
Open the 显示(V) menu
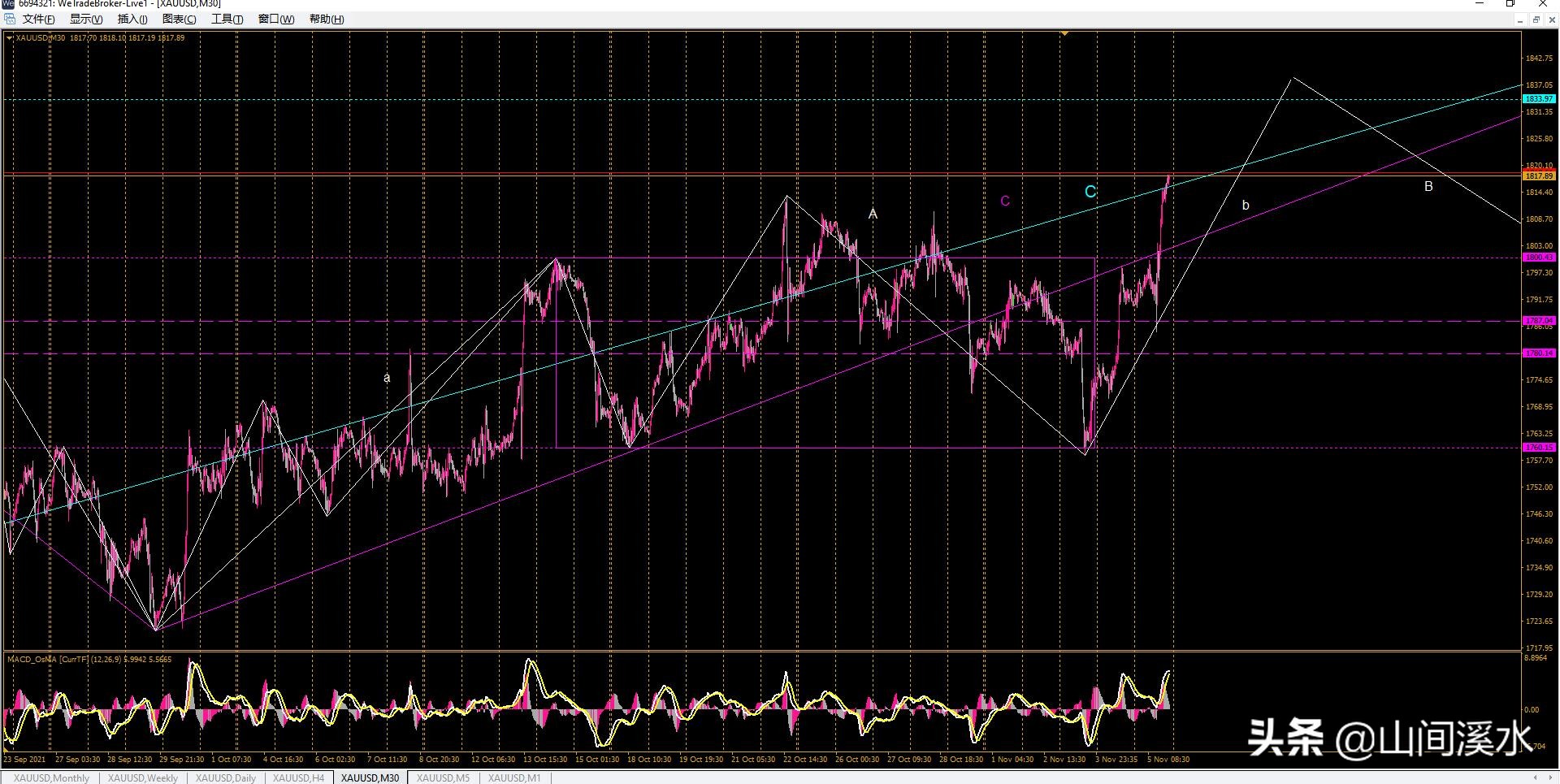coord(86,19)
